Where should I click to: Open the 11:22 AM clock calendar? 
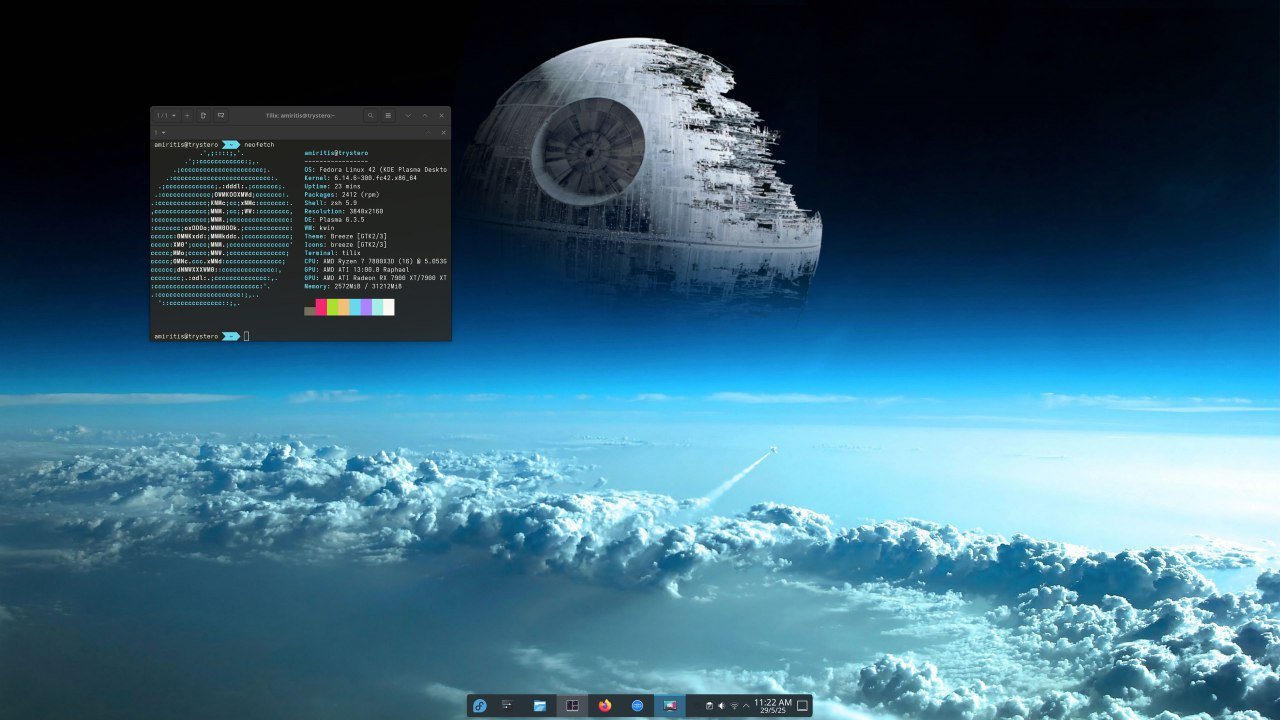(773, 706)
